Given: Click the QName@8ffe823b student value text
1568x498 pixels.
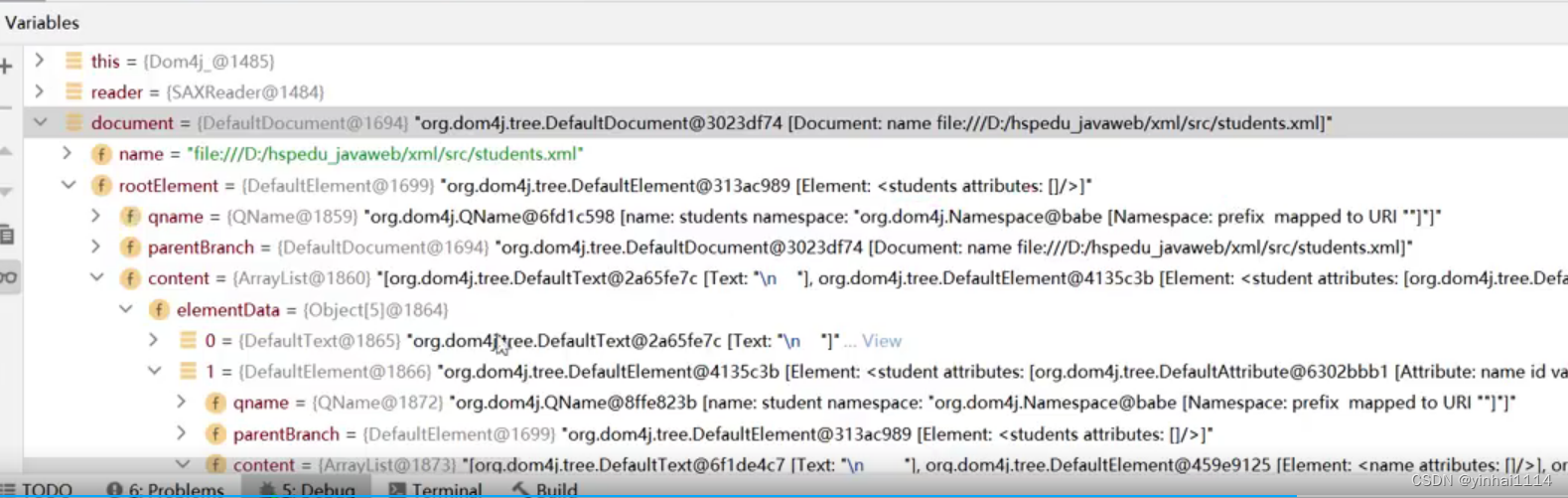Looking at the screenshot, I should [983, 403].
